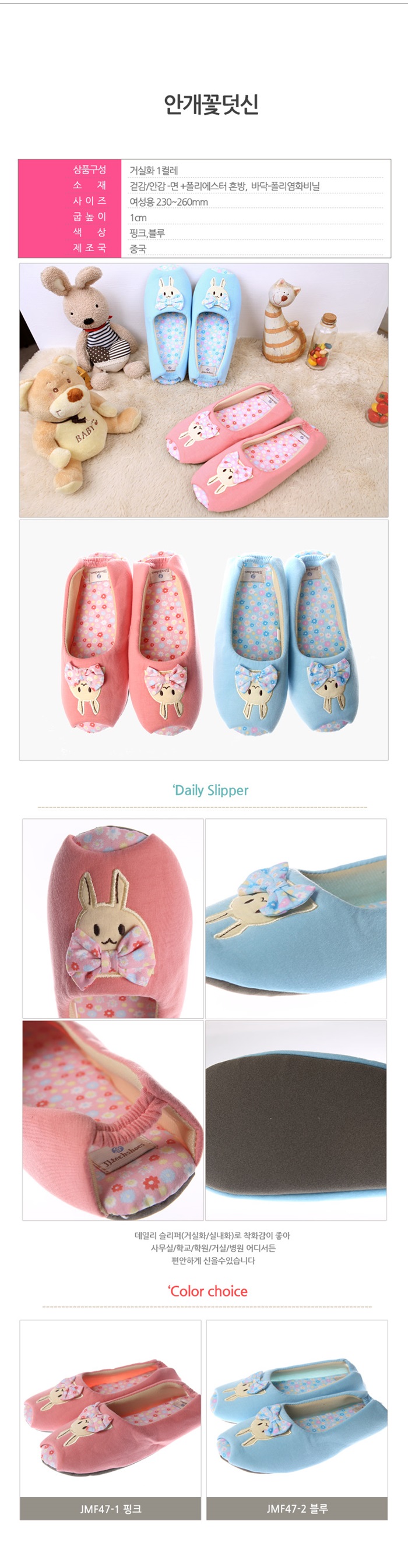This screenshot has height=1568, width=408.
Task: Open the elastic heel band close-up photo
Action: (112, 1120)
